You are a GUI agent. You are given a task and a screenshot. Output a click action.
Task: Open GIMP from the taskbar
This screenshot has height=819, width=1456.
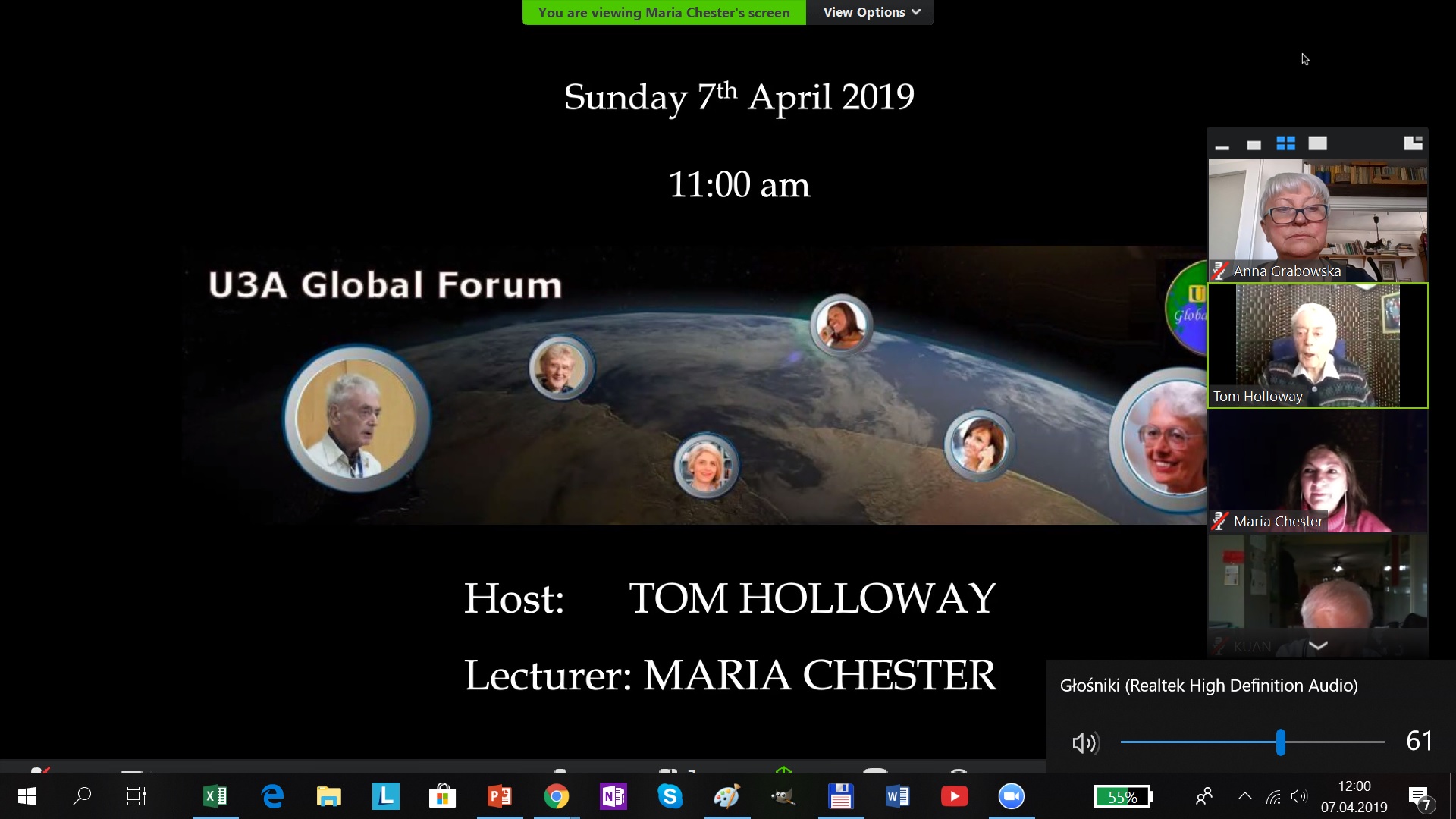click(784, 796)
